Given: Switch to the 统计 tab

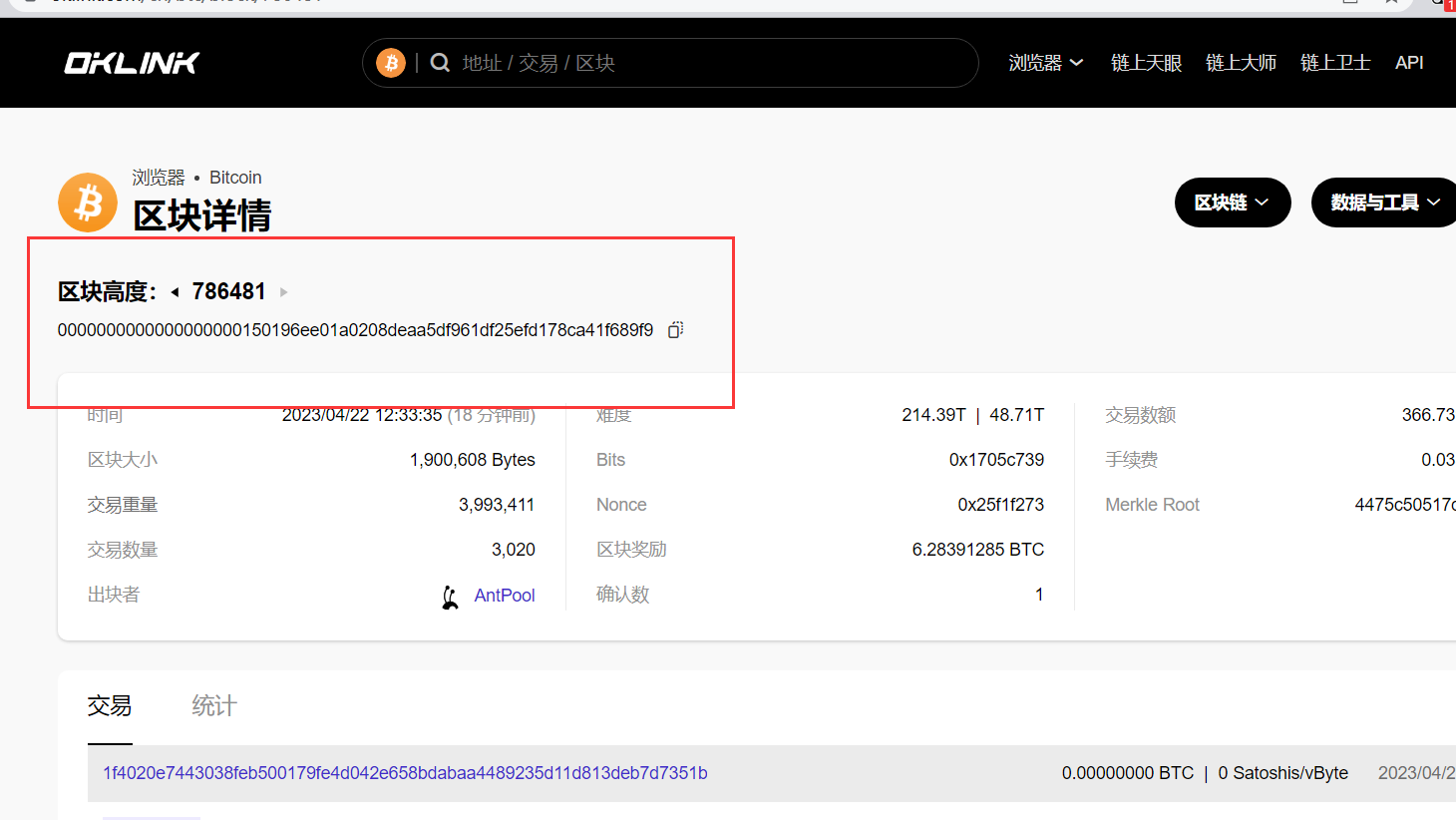Looking at the screenshot, I should [214, 706].
